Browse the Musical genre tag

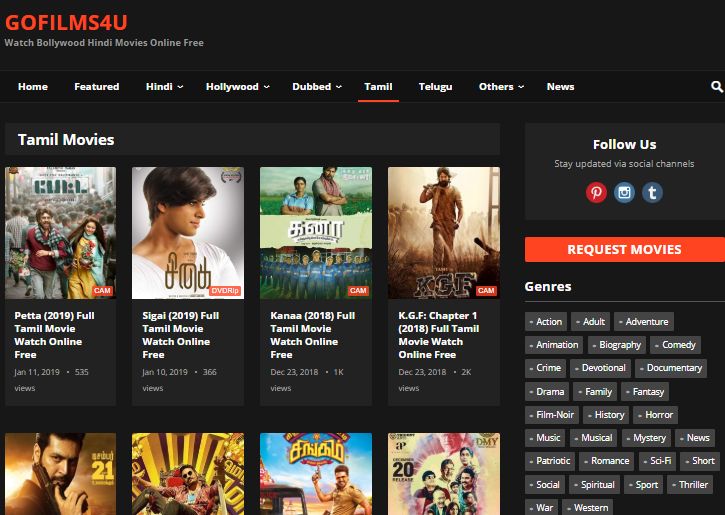point(594,438)
